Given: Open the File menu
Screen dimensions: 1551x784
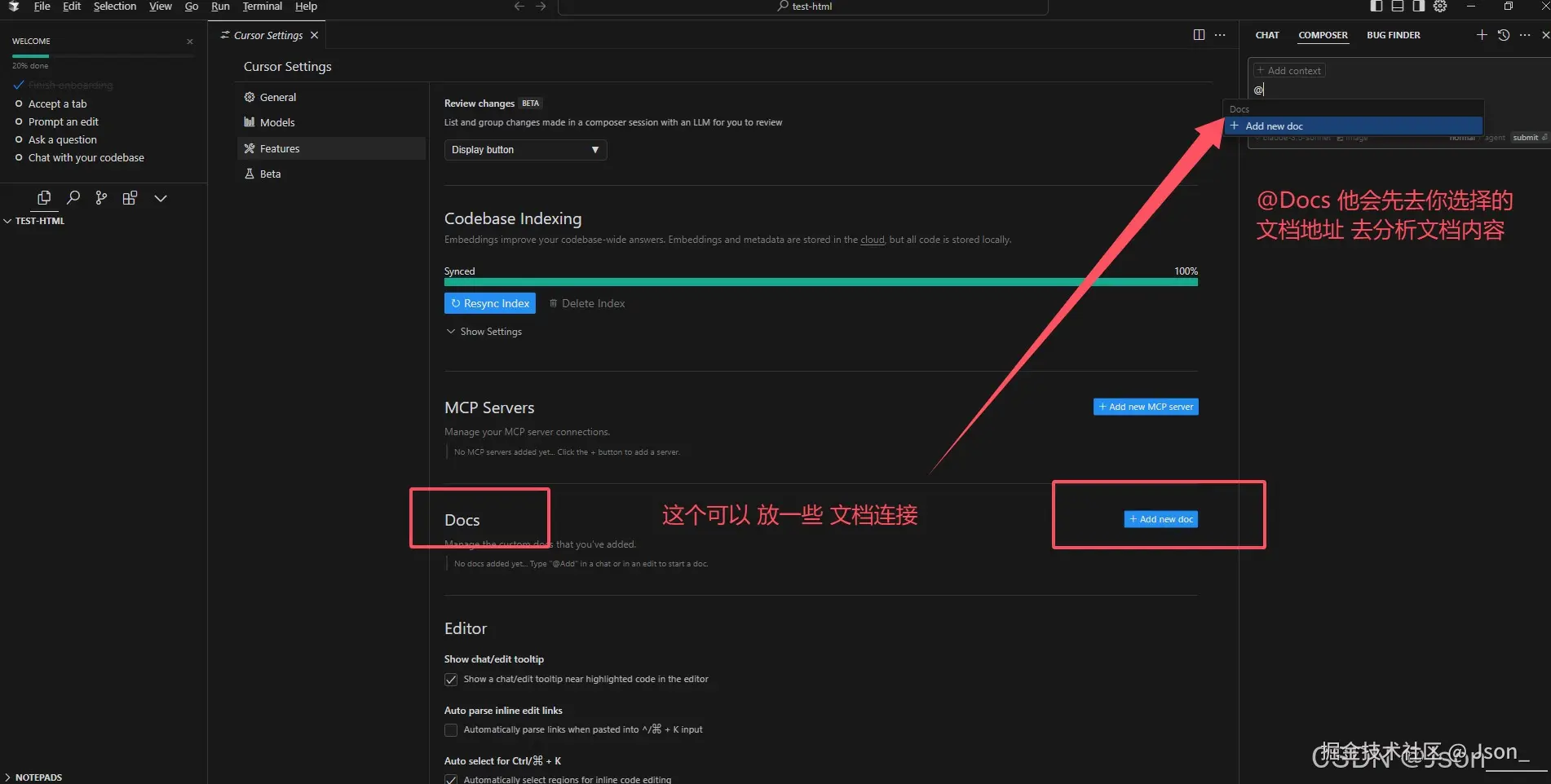Looking at the screenshot, I should click(42, 7).
